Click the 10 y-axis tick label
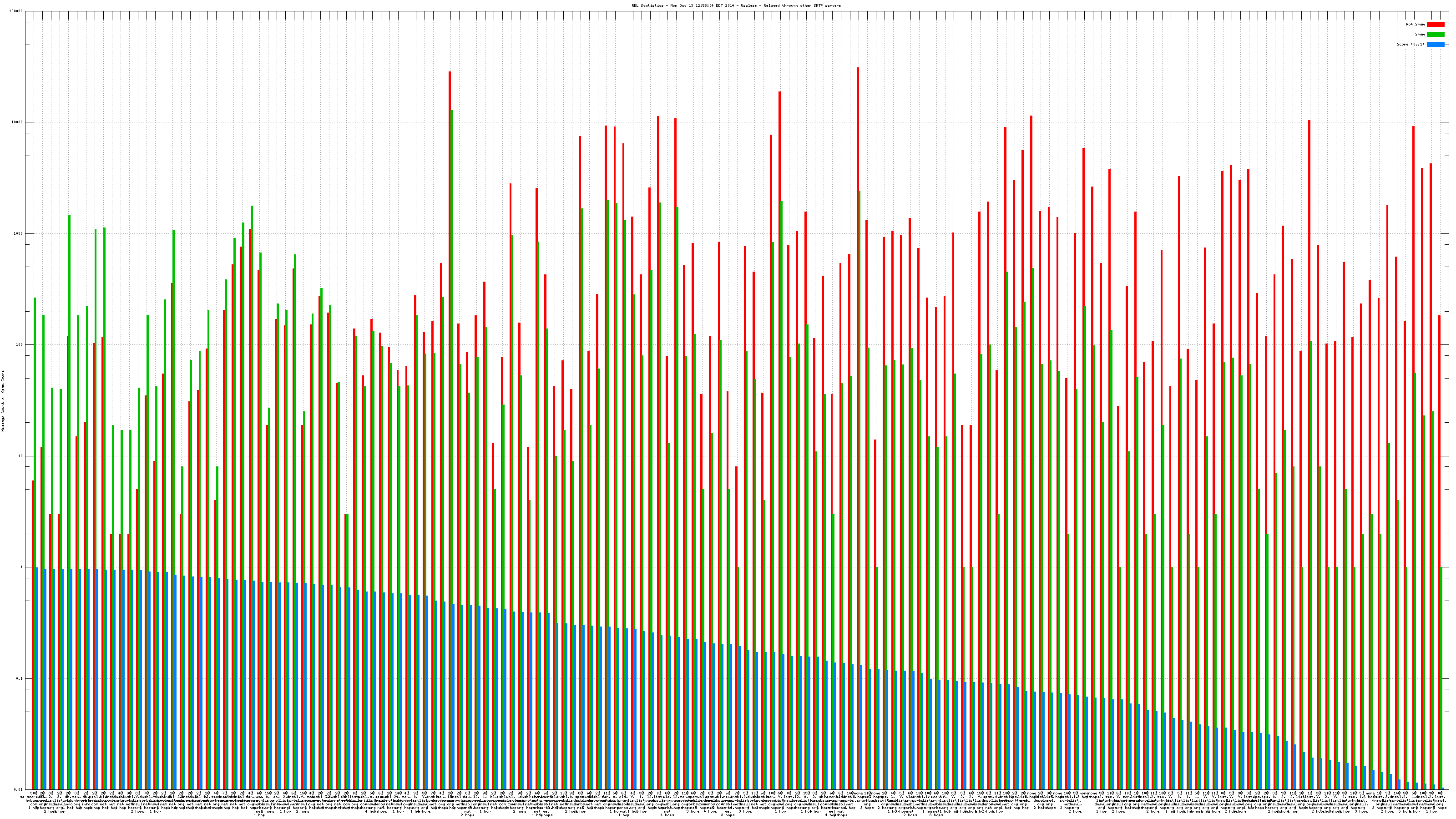 [21, 456]
